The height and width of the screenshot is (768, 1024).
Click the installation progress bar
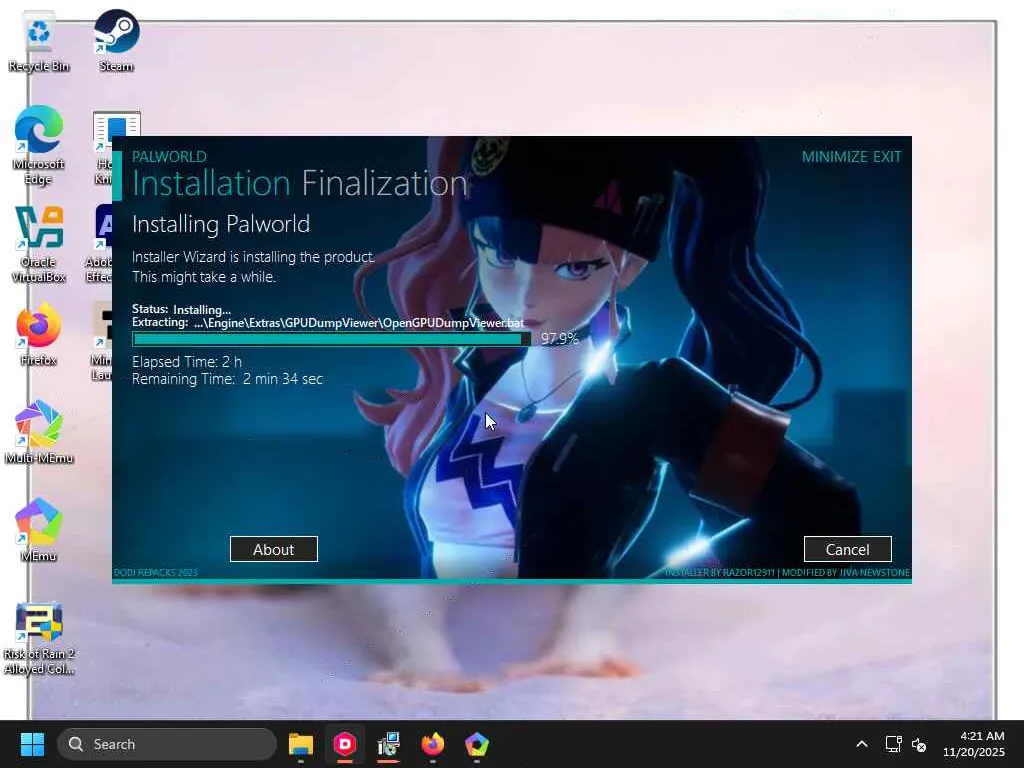pyautogui.click(x=331, y=338)
